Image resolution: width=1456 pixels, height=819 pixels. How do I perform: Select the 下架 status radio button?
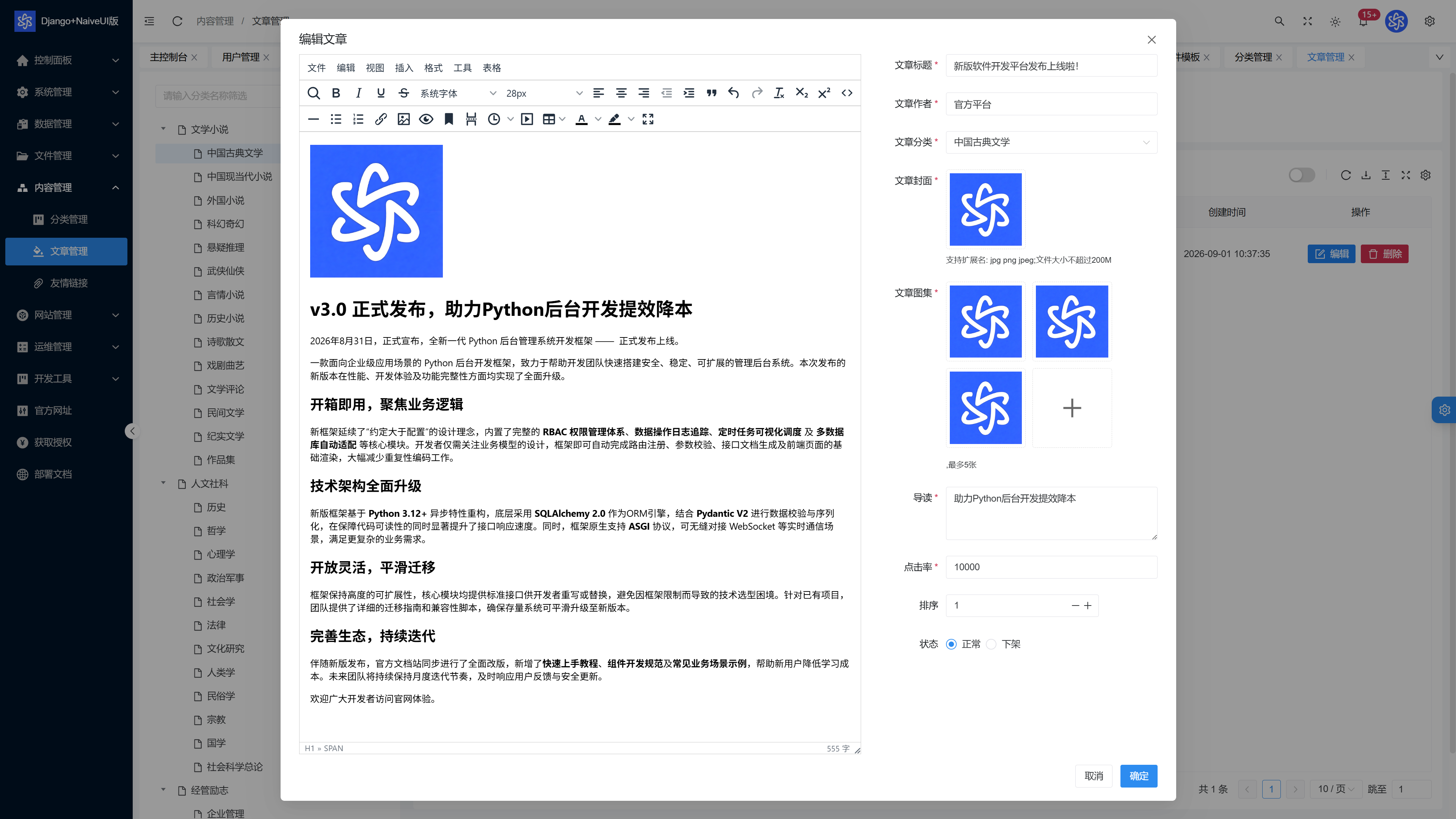[x=992, y=644]
